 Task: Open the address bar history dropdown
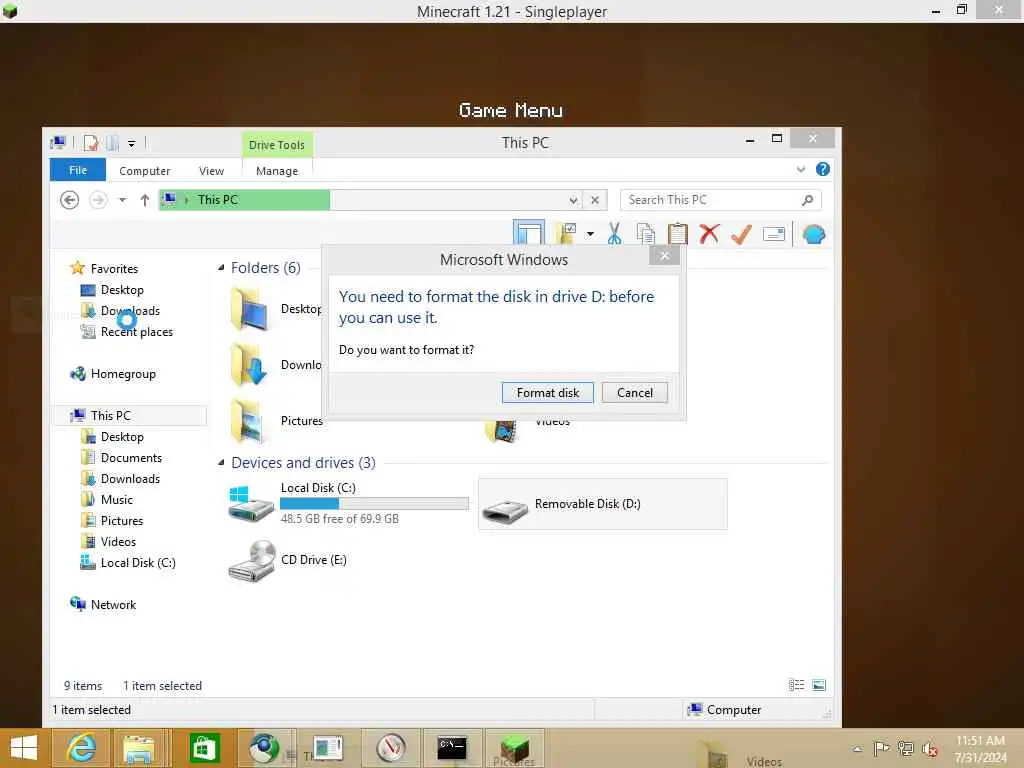(573, 200)
